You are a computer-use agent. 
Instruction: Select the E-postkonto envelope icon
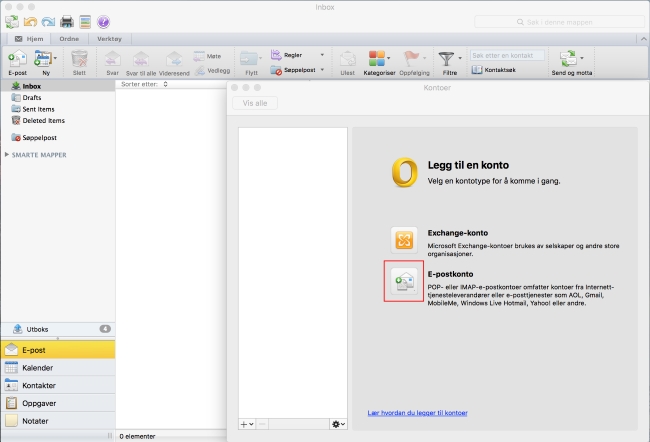404,281
